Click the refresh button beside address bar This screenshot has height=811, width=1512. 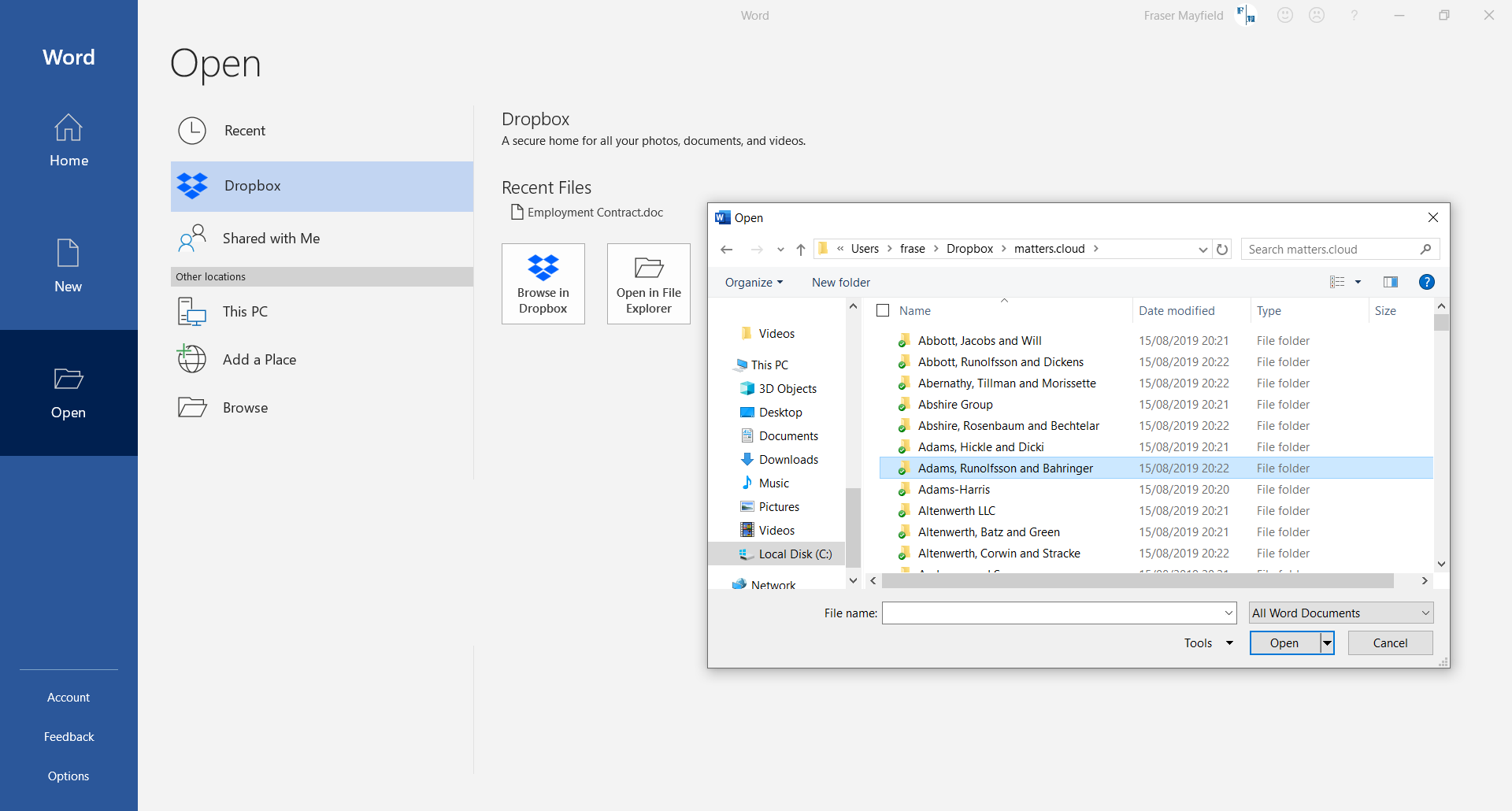click(1222, 250)
